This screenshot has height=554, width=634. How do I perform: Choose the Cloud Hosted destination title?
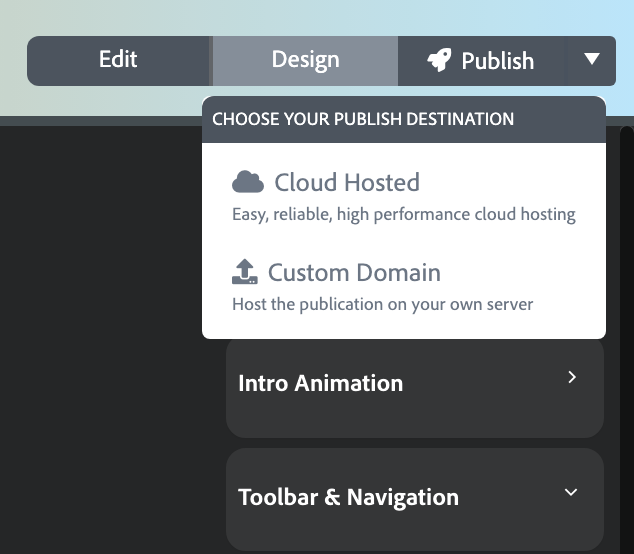[347, 183]
